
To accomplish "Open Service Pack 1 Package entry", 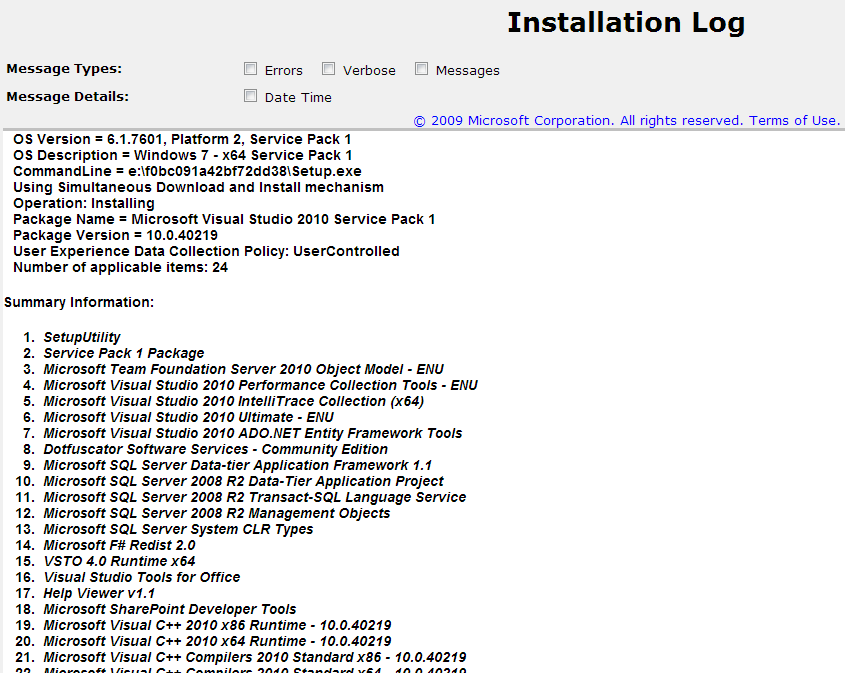I will pyautogui.click(x=124, y=353).
